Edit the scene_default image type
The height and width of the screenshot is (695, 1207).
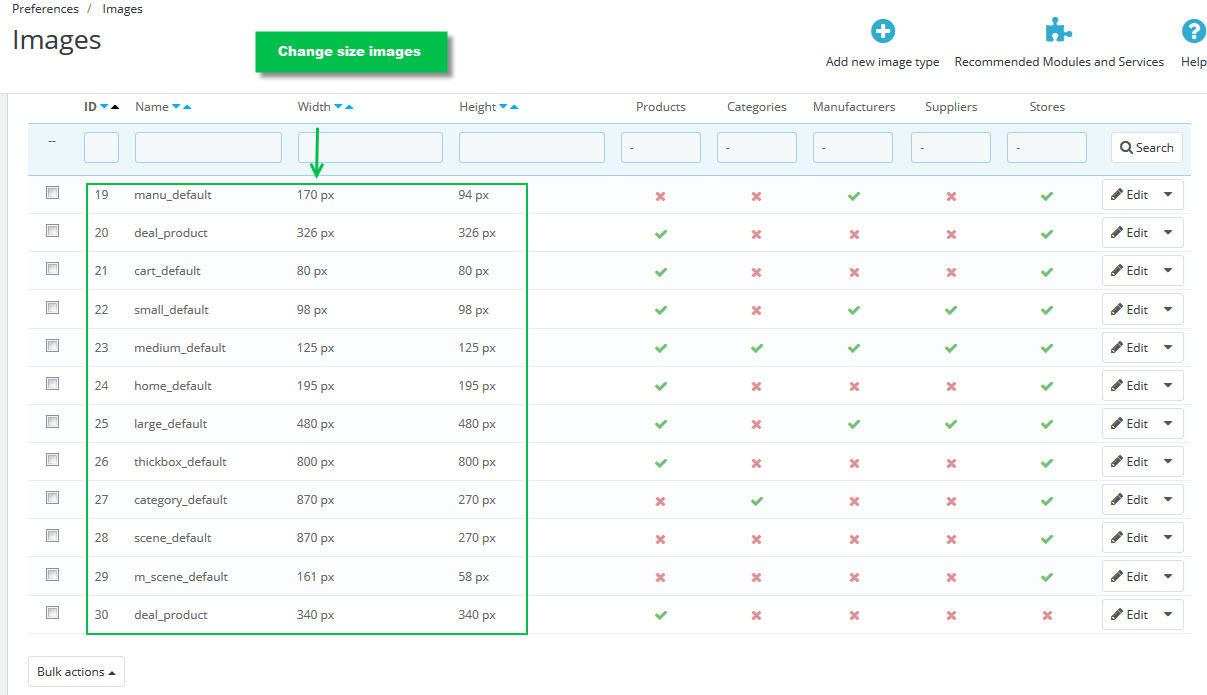click(1129, 538)
